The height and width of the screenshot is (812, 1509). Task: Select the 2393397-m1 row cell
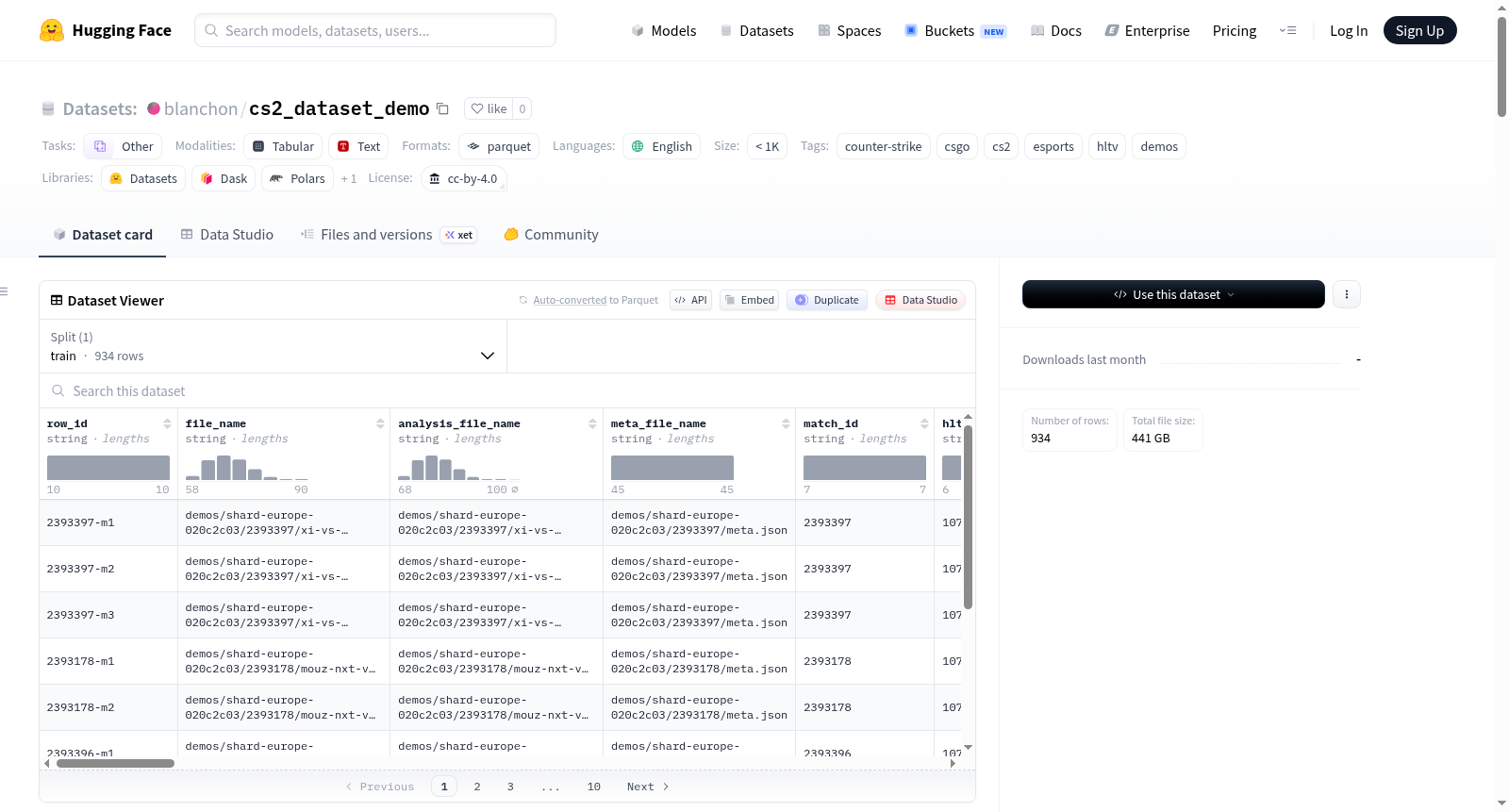tap(108, 522)
